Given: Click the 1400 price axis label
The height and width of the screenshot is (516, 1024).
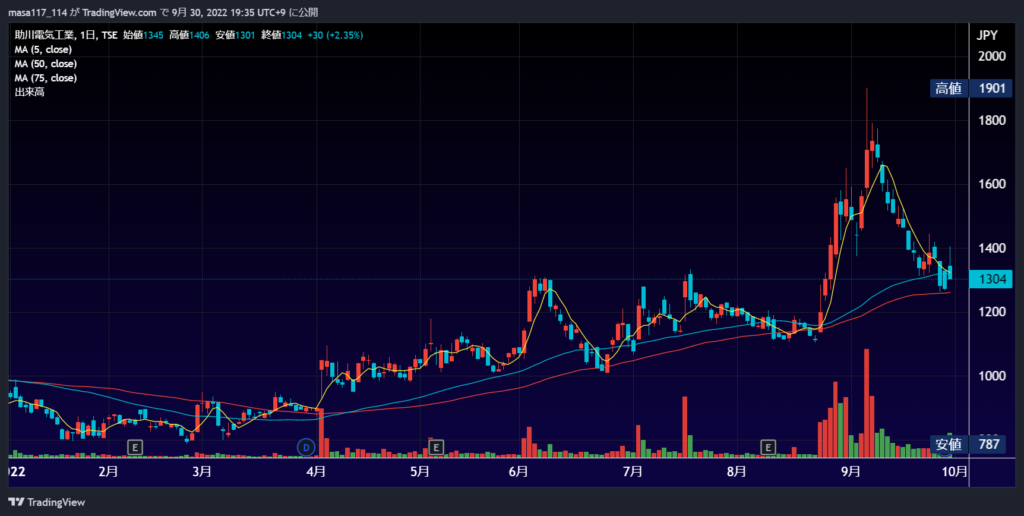Looking at the screenshot, I should click(991, 248).
